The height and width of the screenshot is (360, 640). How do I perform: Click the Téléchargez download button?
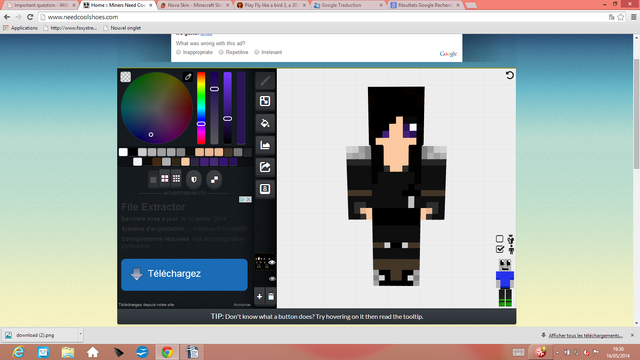pyautogui.click(x=184, y=274)
